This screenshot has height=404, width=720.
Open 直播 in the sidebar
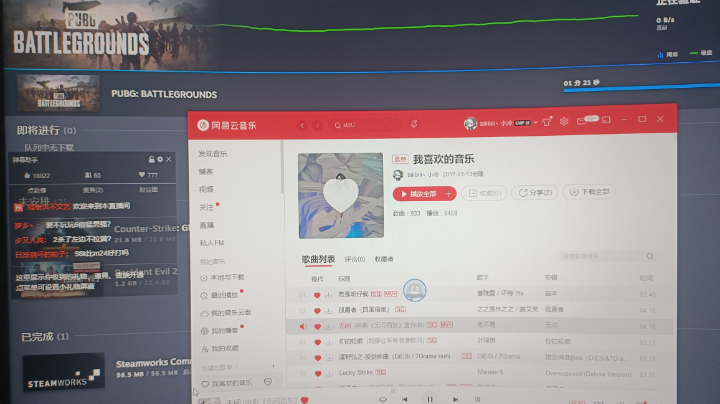tap(207, 225)
